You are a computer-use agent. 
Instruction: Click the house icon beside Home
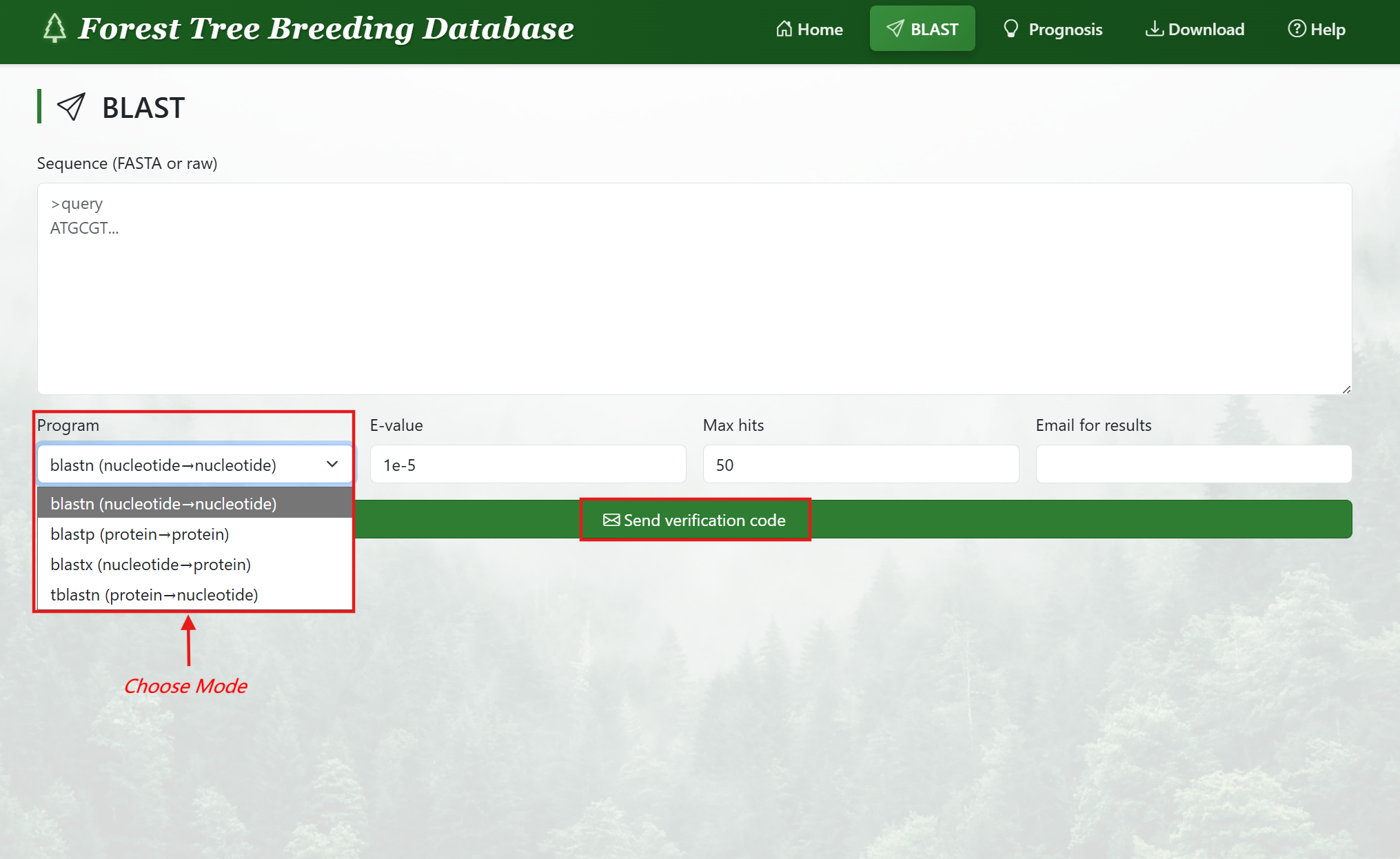(x=784, y=28)
